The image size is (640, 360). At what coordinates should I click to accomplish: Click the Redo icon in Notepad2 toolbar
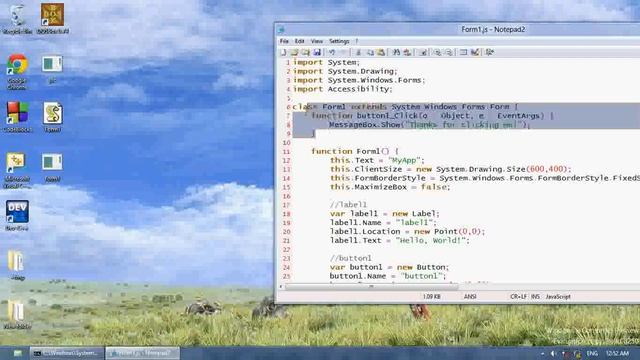pyautogui.click(x=343, y=52)
